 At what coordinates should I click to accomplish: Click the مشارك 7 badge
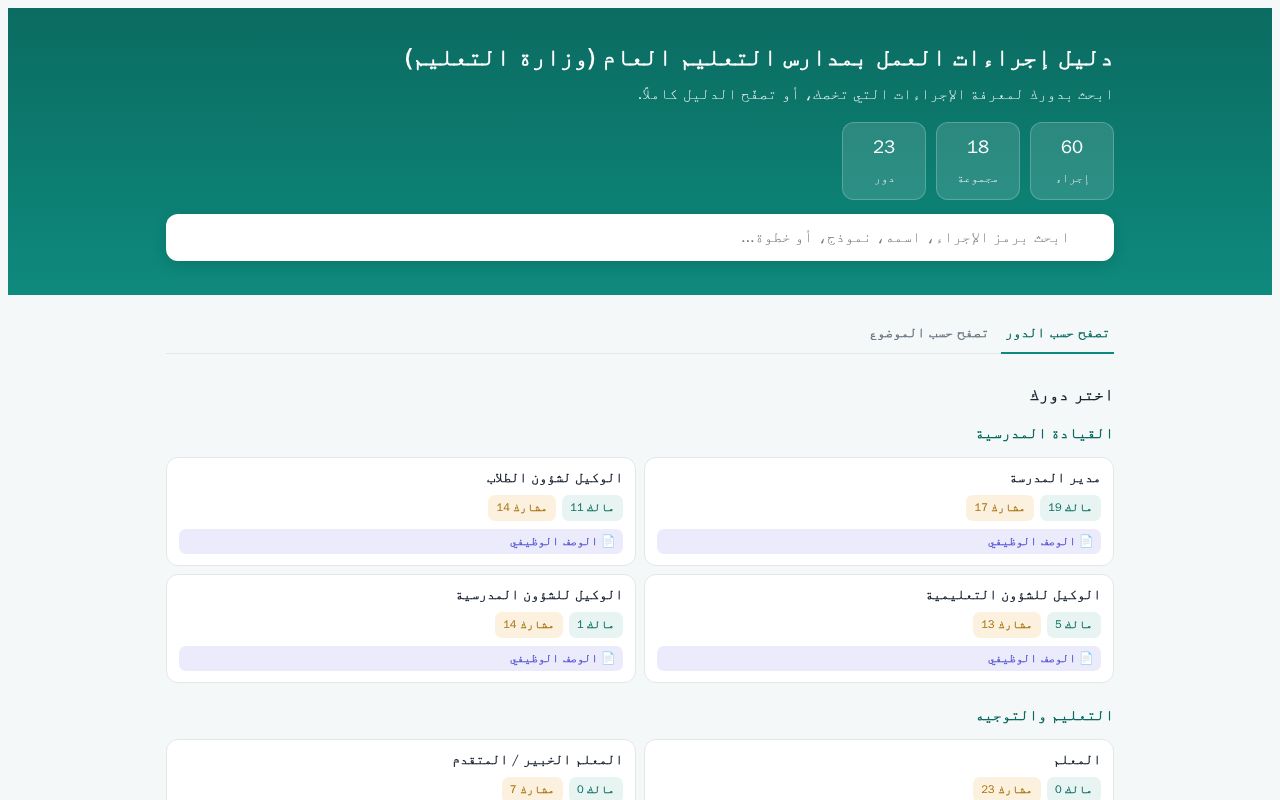(532, 790)
